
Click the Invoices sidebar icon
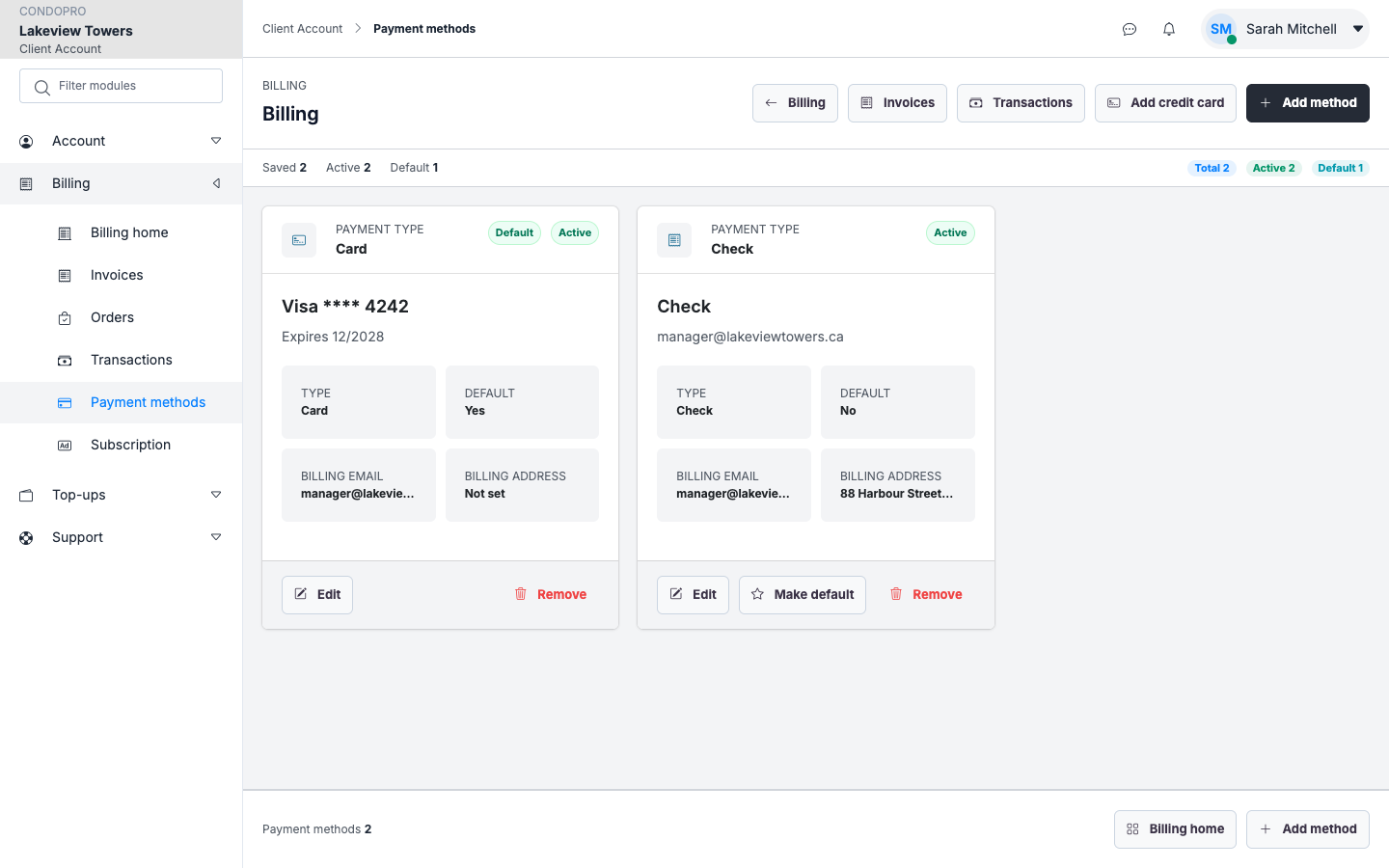tap(65, 276)
